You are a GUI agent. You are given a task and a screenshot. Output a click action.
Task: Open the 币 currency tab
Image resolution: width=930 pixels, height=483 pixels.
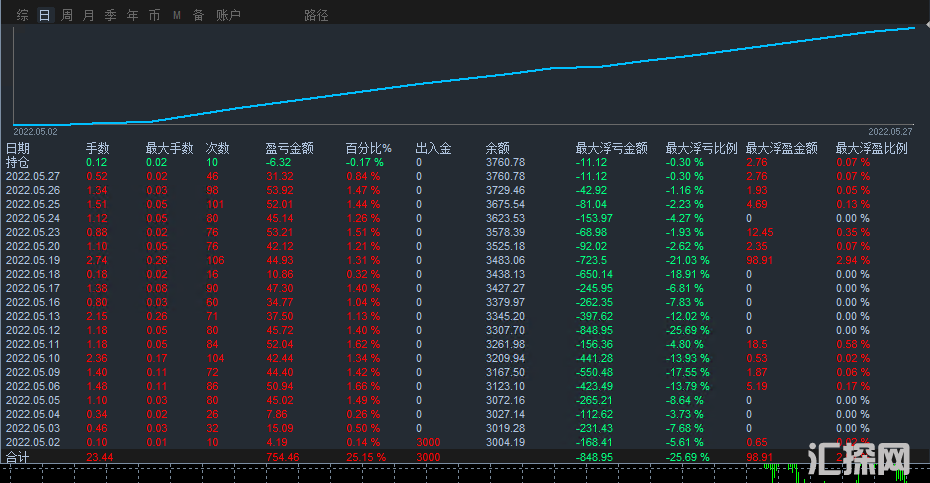[154, 15]
